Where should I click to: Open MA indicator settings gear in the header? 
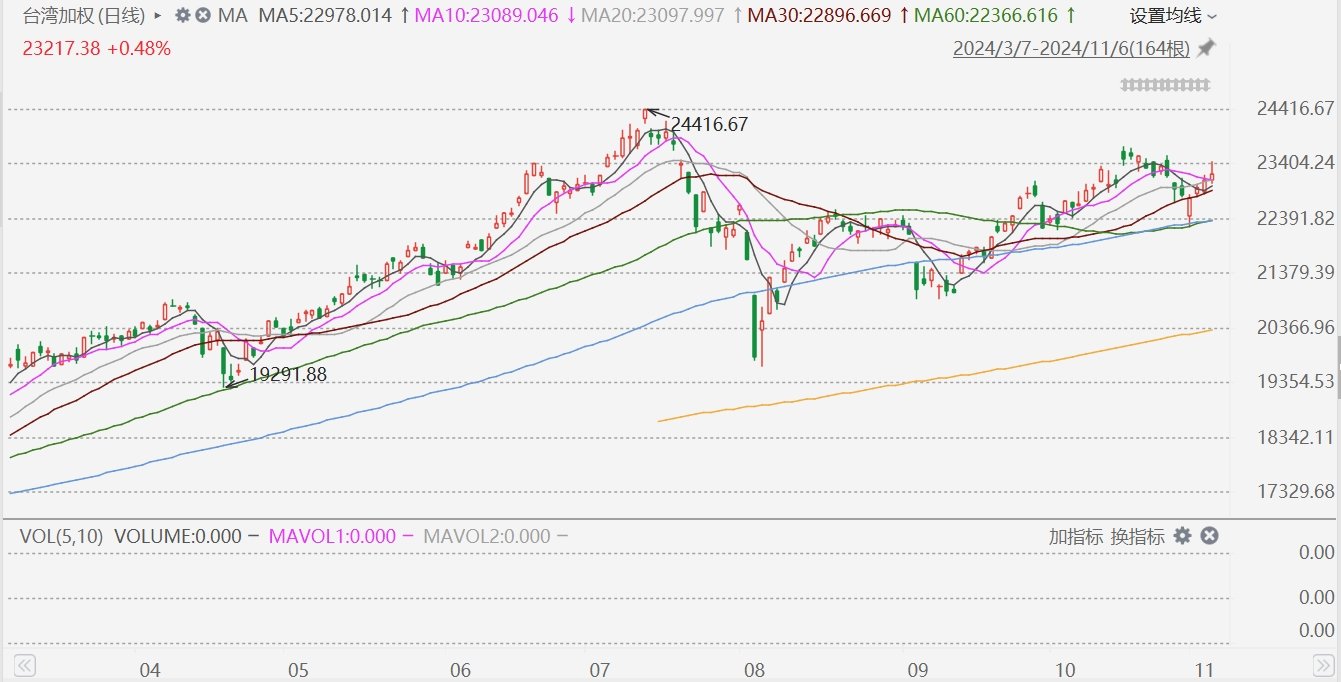pyautogui.click(x=182, y=16)
